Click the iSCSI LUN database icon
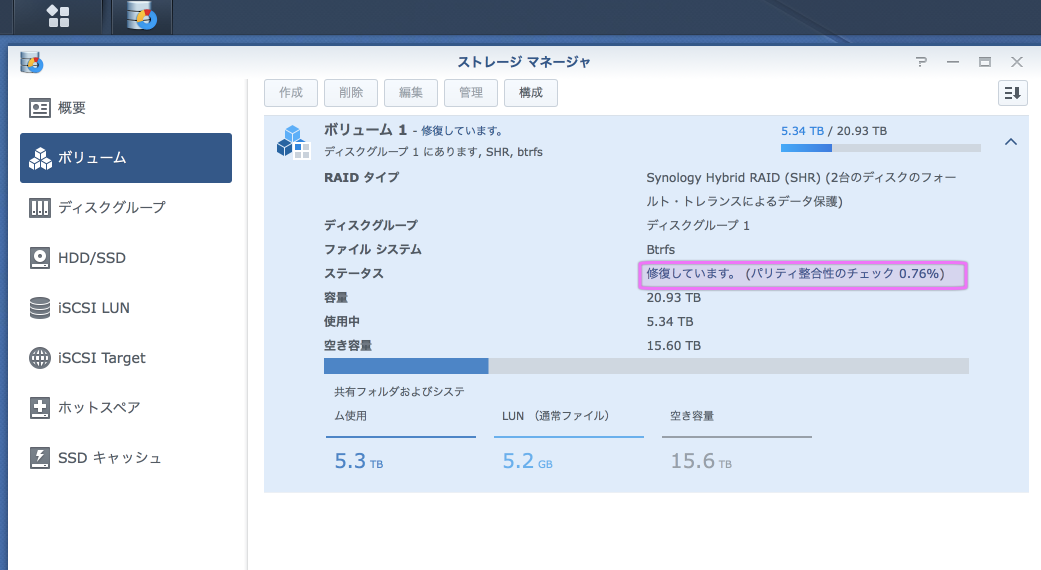 tap(40, 308)
